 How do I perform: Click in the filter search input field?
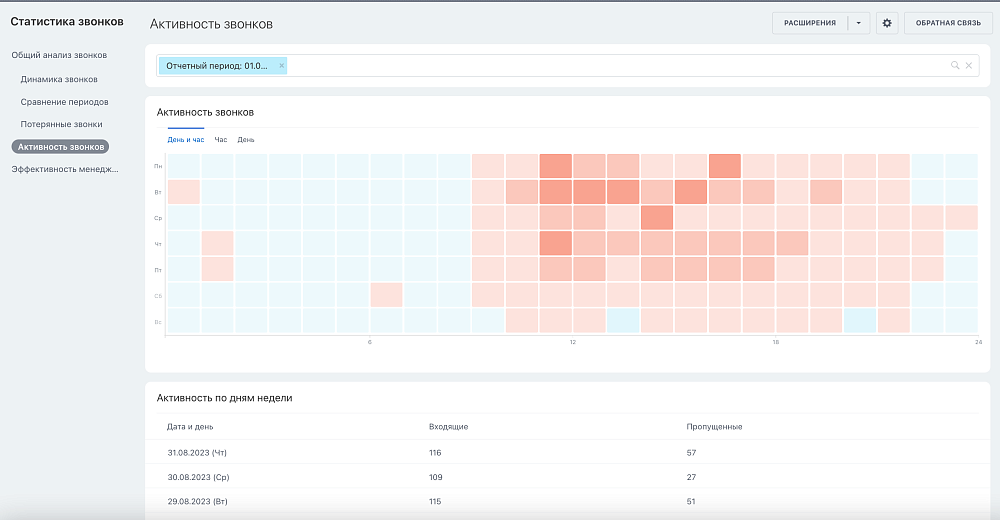click(615, 66)
